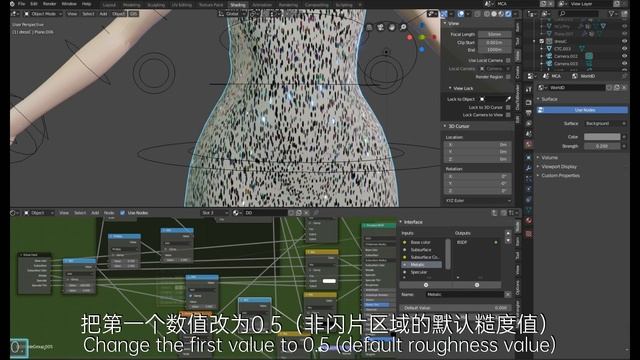The image size is (640, 360).
Task: Open the Output properties tab icon
Action: click(529, 113)
